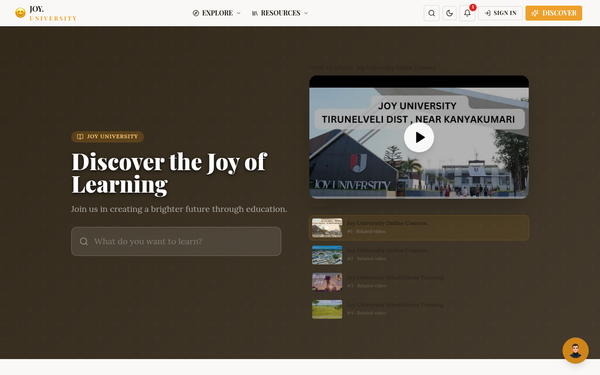Expand the Resources dropdown chevron
Viewport: 600px width, 375px height.
tap(306, 13)
